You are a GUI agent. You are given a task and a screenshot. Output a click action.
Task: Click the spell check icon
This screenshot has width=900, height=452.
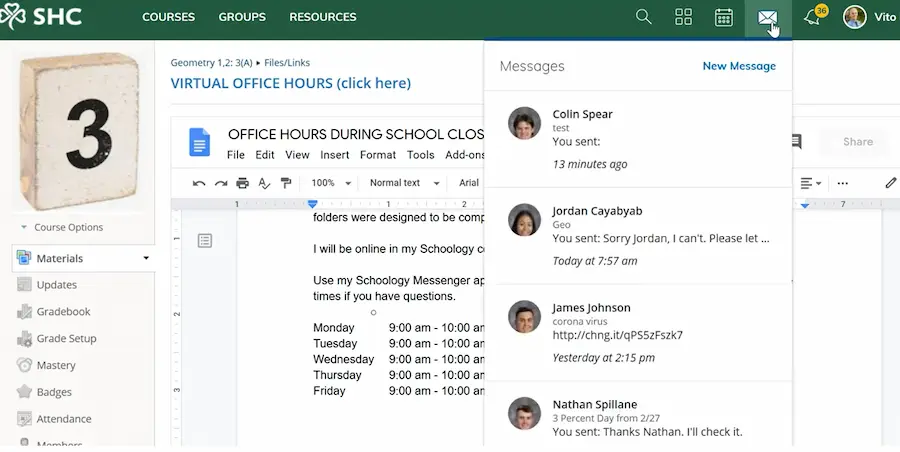click(264, 183)
